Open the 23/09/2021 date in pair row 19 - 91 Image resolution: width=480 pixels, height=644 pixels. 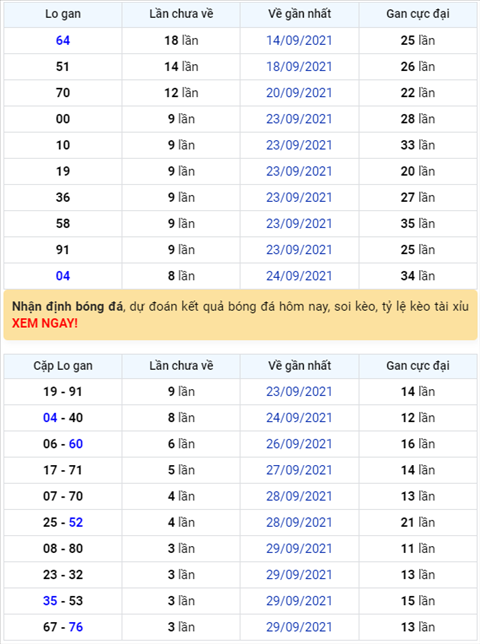point(299,391)
